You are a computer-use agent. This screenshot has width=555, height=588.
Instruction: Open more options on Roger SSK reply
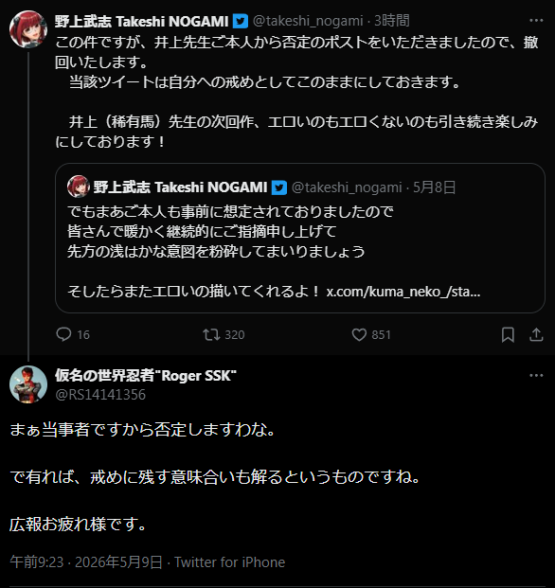(x=536, y=375)
